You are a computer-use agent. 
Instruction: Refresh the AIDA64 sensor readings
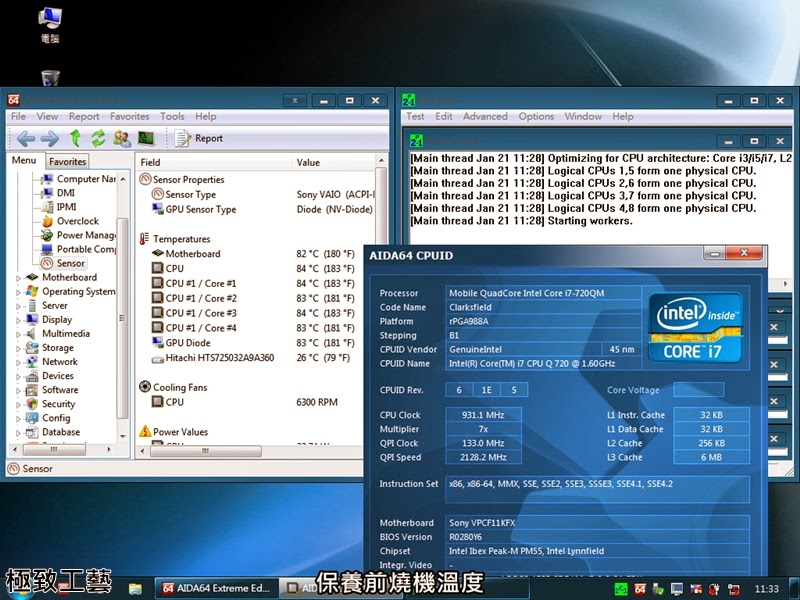pyautogui.click(x=98, y=138)
